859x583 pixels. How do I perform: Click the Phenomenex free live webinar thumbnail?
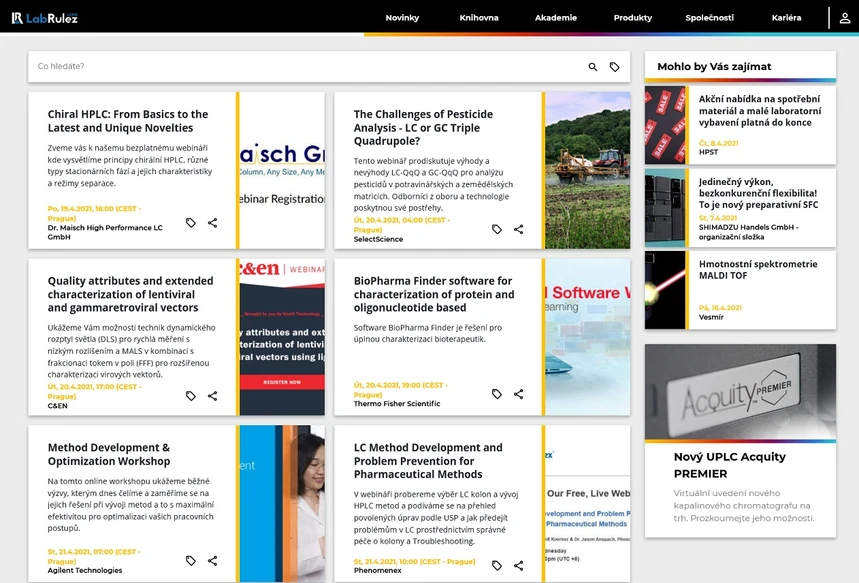pyautogui.click(x=588, y=504)
